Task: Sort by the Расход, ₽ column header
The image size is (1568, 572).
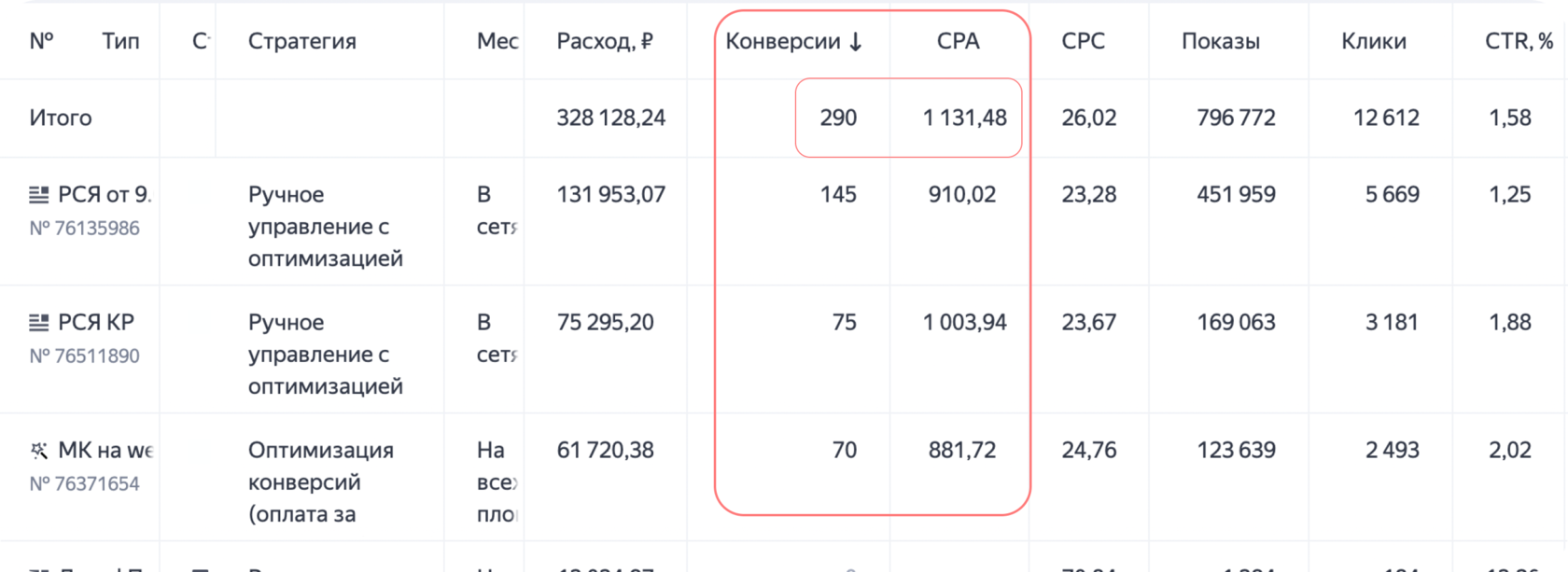Action: 604,42
